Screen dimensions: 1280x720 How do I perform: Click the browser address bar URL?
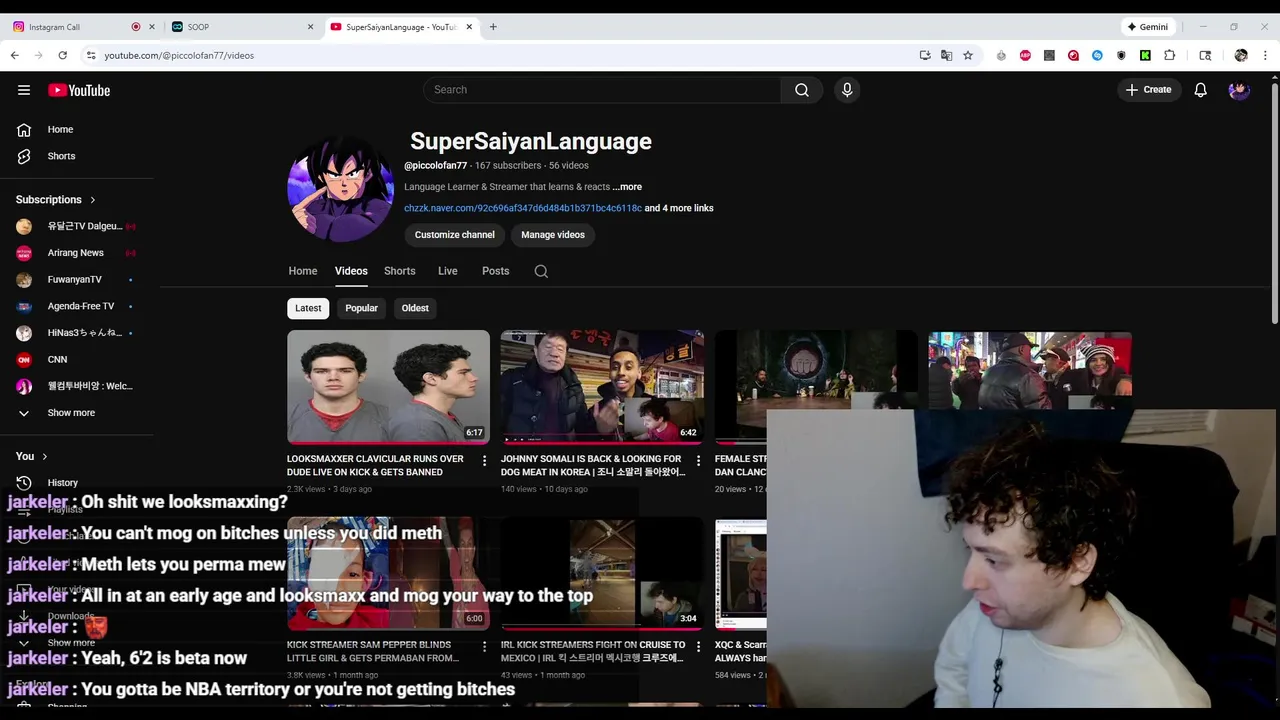click(179, 55)
